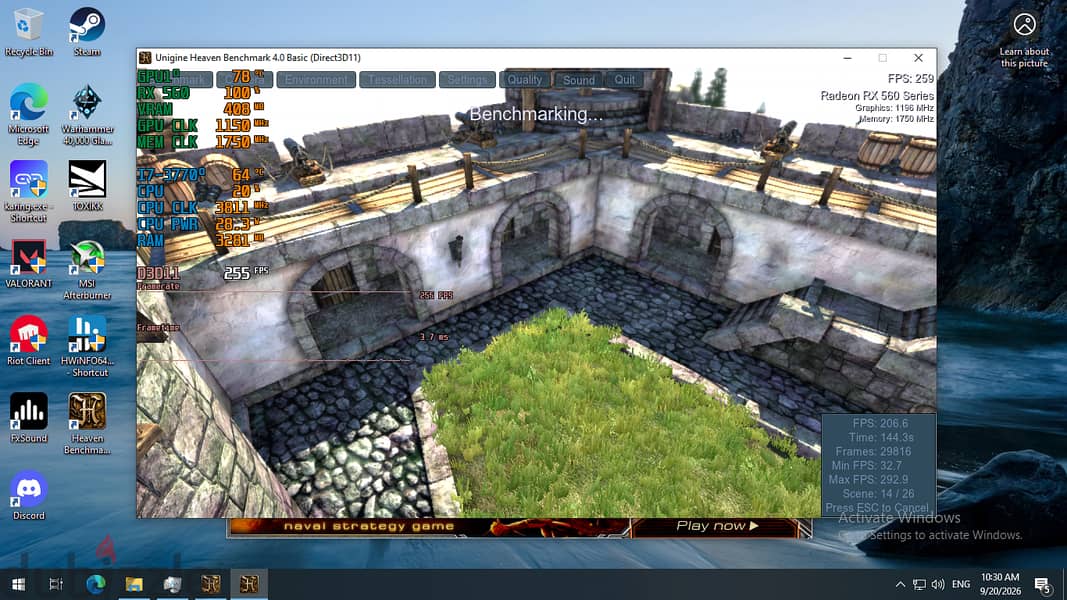Click the Benchmarking... status text
The width and height of the screenshot is (1067, 600).
point(536,114)
